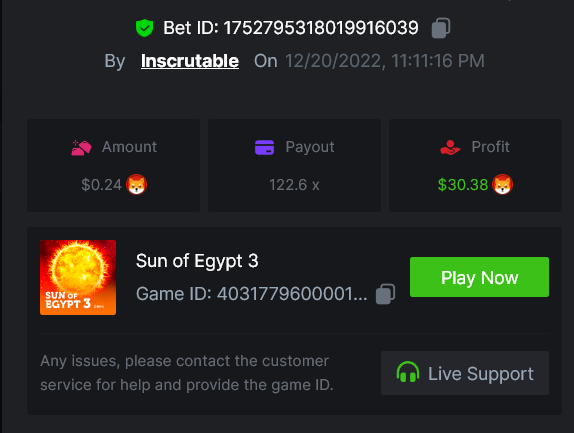Select the Sun of Egypt 3 title
Viewport: 574px width, 433px height.
(197, 261)
